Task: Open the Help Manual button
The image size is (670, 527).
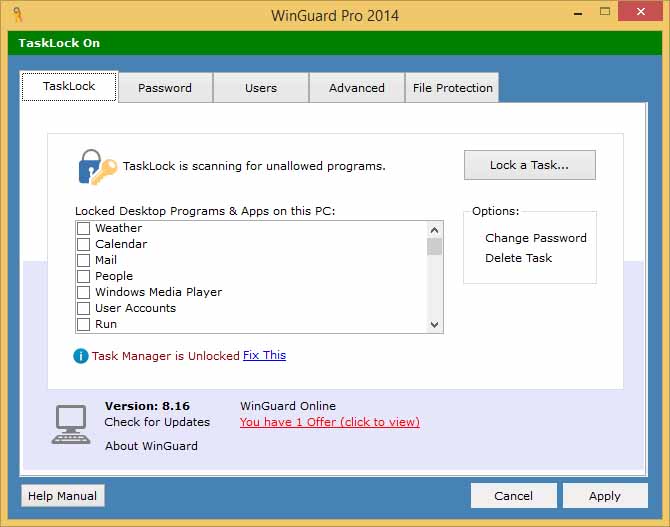Action: 62,496
